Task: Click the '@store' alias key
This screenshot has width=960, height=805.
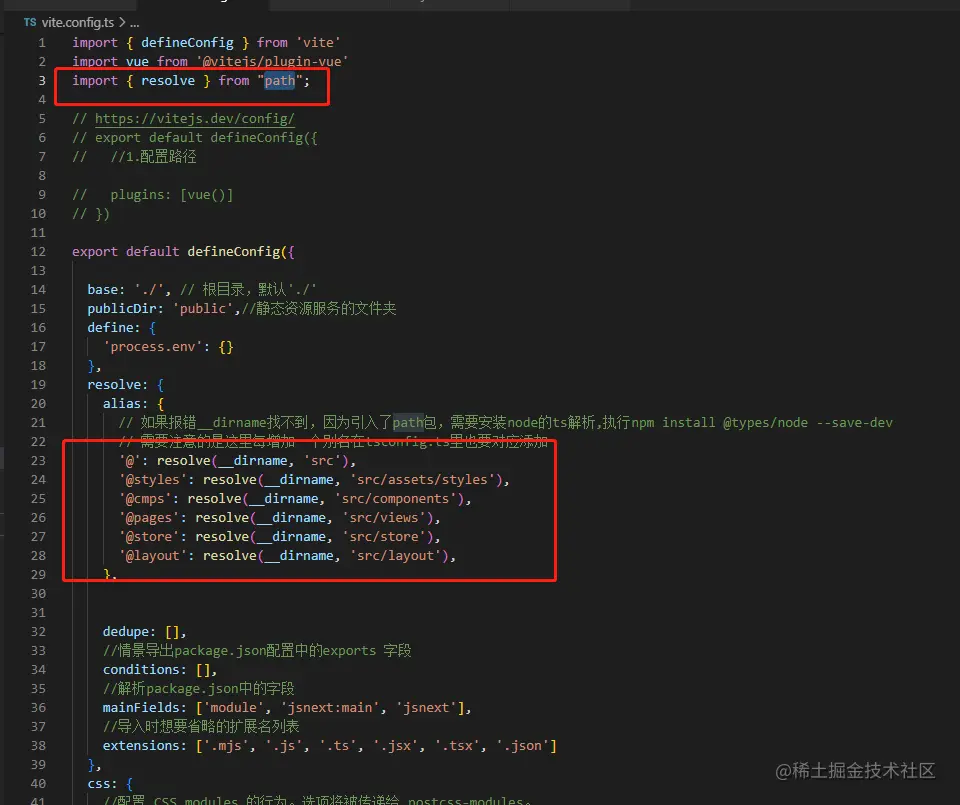Action: [x=149, y=536]
